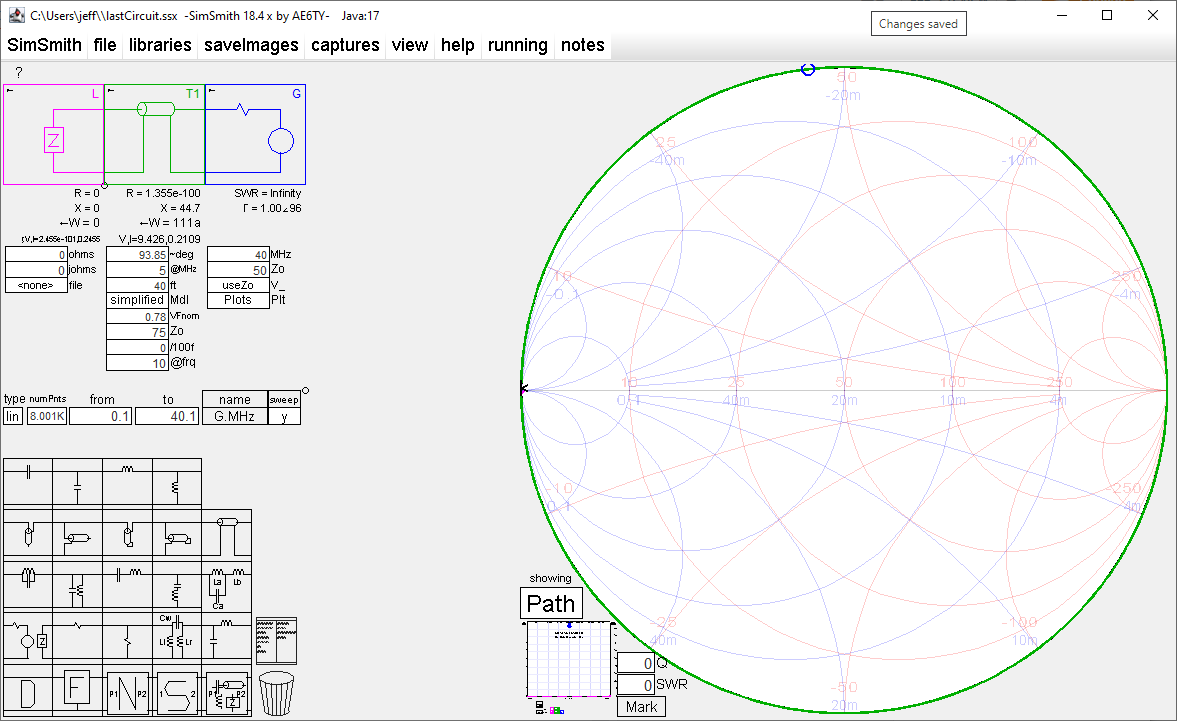Edit the T1 length ft field
This screenshot has height=721, width=1177.
137,285
